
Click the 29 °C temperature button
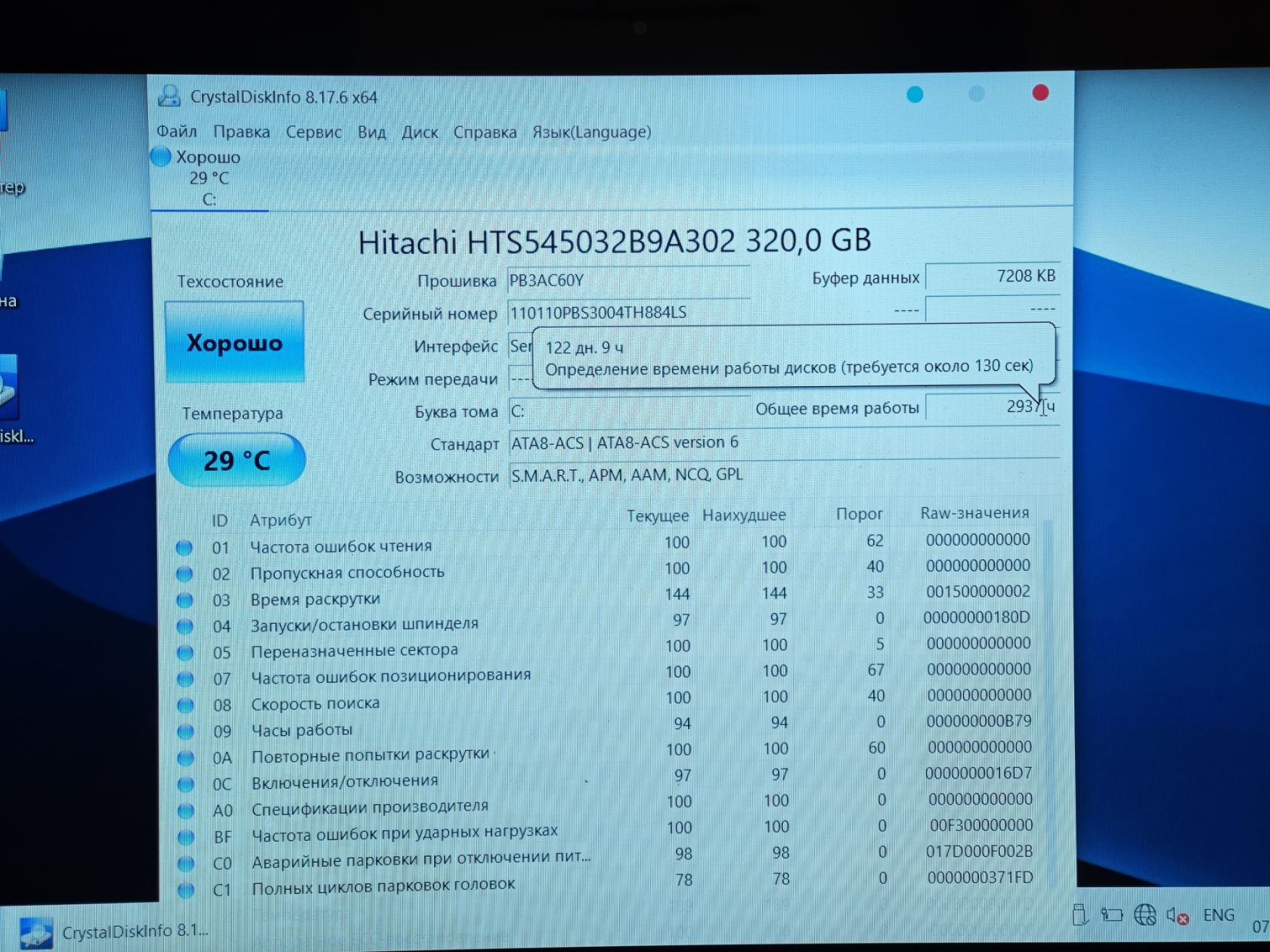pos(237,459)
